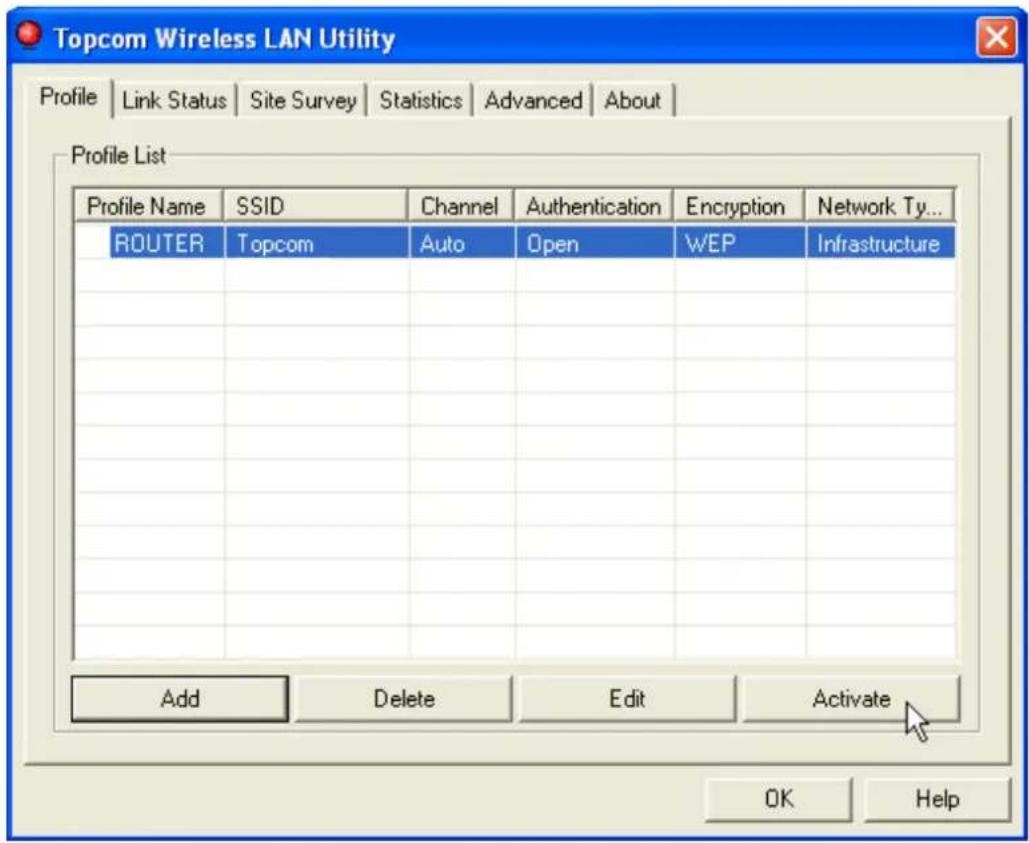Click the Channel column header
The width and height of the screenshot is (1029, 843).
(x=461, y=206)
